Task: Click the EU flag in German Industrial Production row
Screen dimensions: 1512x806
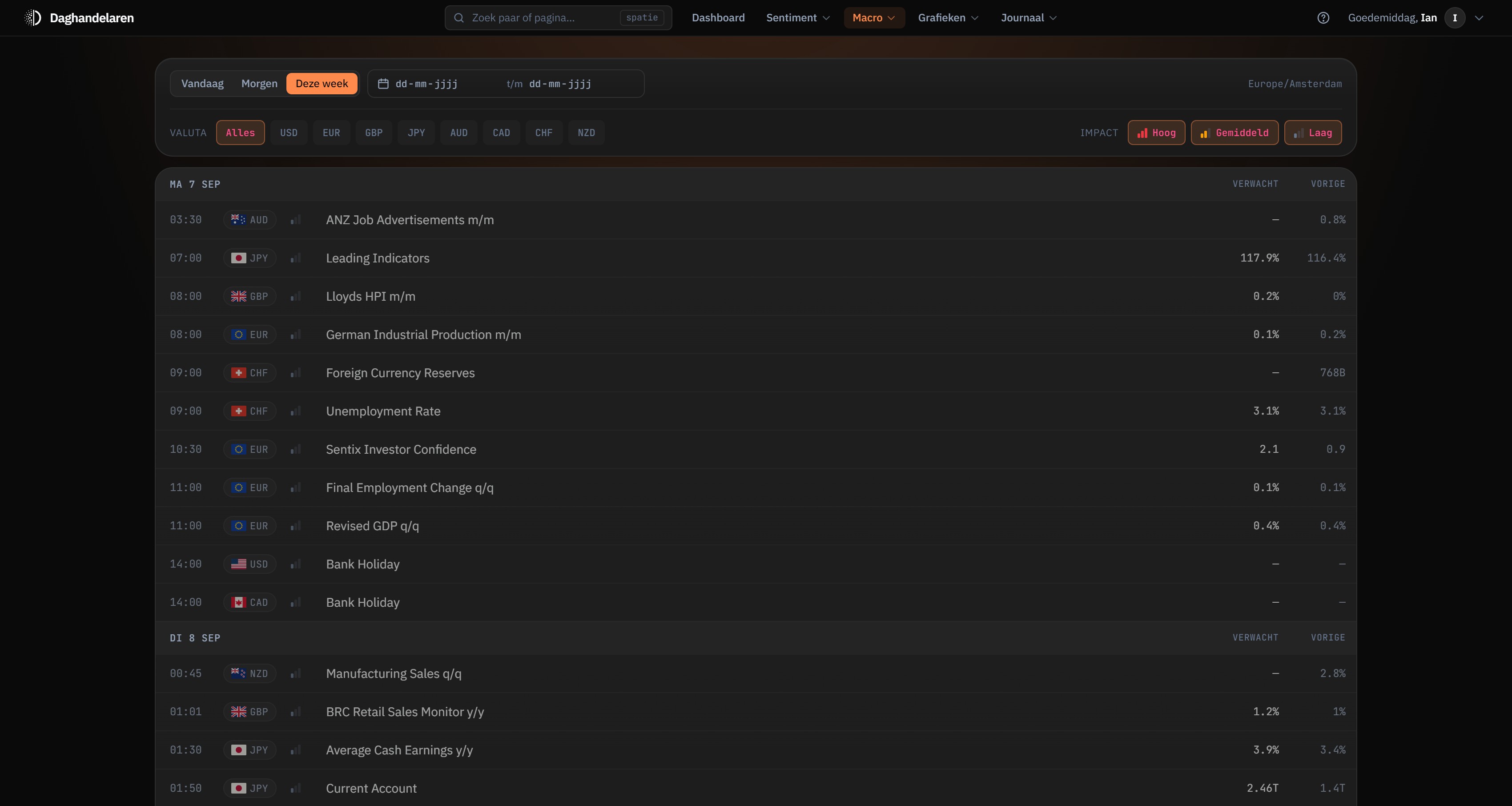Action: pos(238,334)
